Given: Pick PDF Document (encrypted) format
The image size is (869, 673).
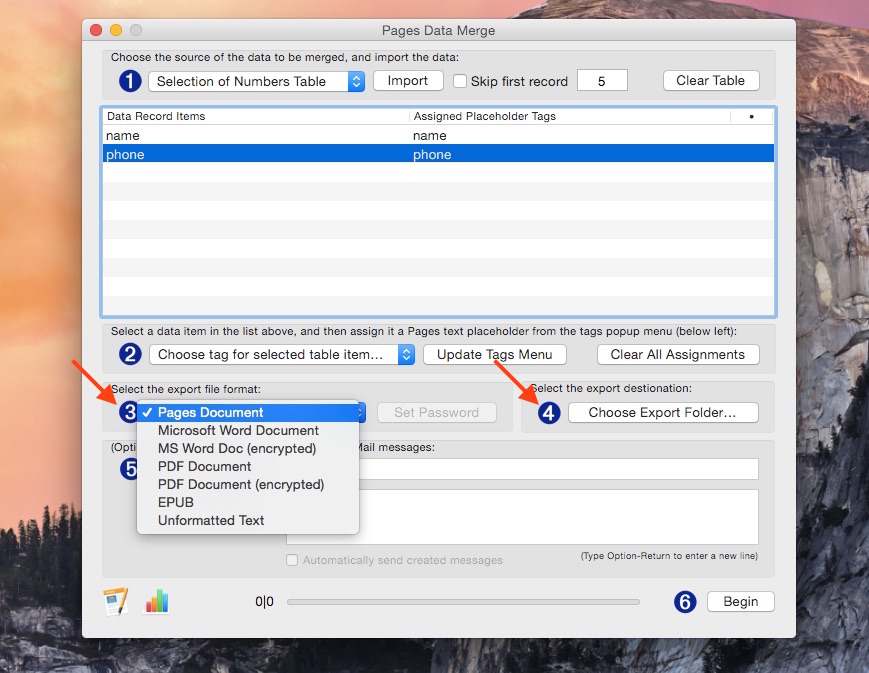Looking at the screenshot, I should 248,485.
